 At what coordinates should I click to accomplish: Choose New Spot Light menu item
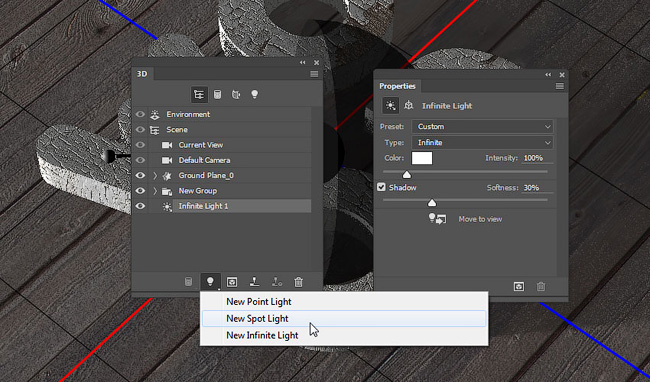(x=344, y=318)
